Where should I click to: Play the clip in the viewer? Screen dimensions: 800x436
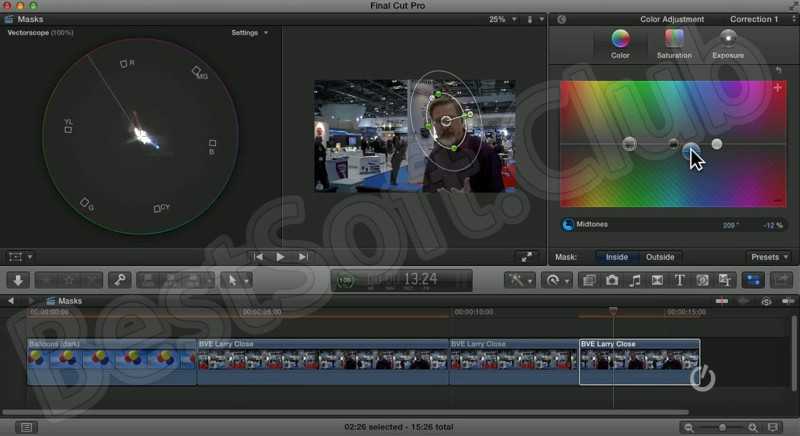pyautogui.click(x=280, y=257)
